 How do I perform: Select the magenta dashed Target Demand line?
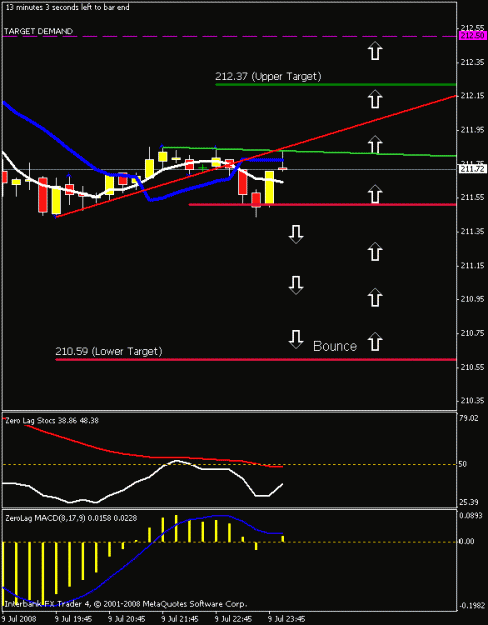229,36
